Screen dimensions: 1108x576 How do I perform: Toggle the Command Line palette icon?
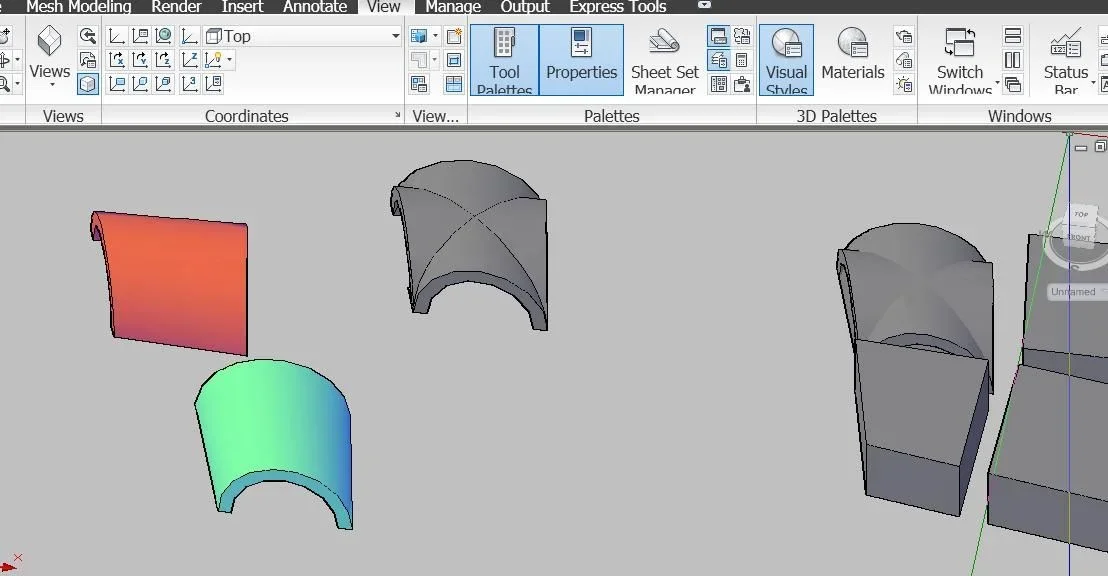(x=719, y=36)
